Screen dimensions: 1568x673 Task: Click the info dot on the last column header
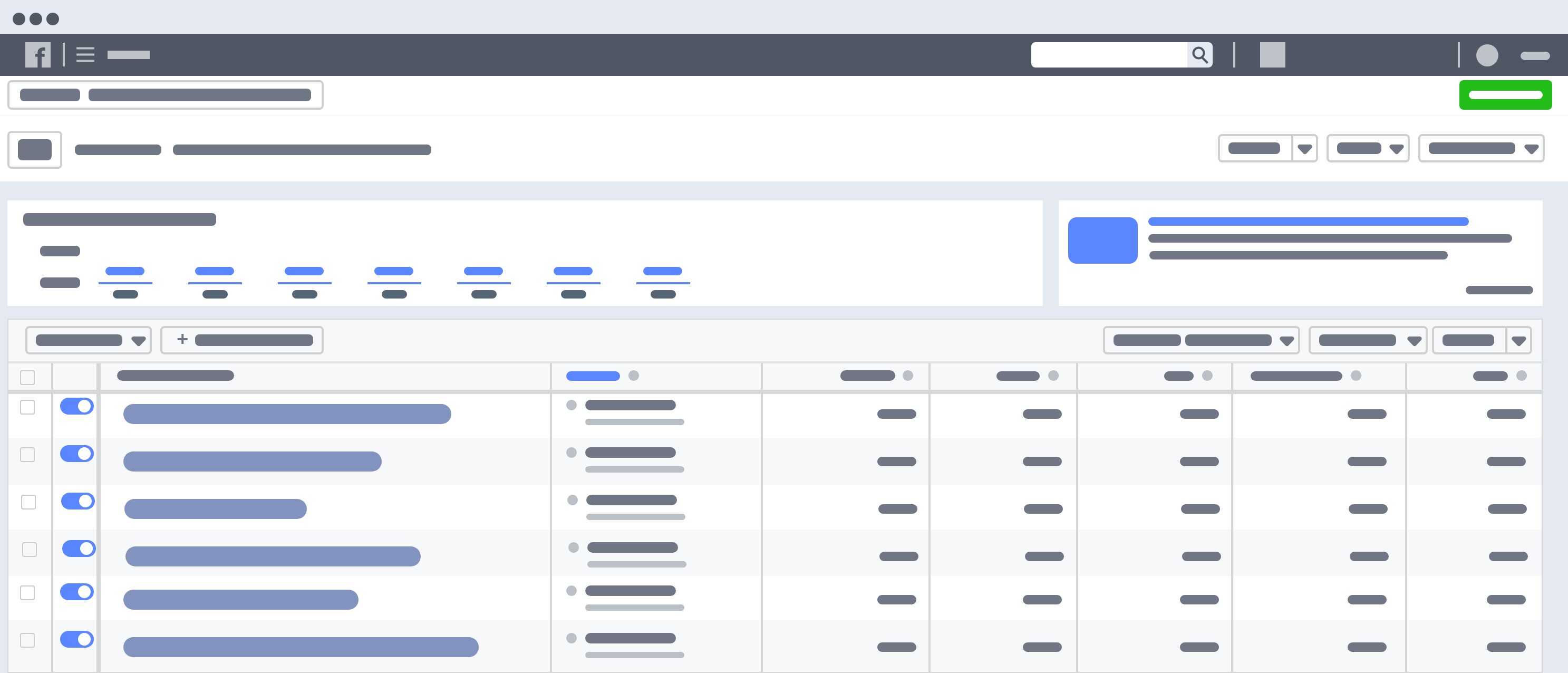pos(1521,376)
